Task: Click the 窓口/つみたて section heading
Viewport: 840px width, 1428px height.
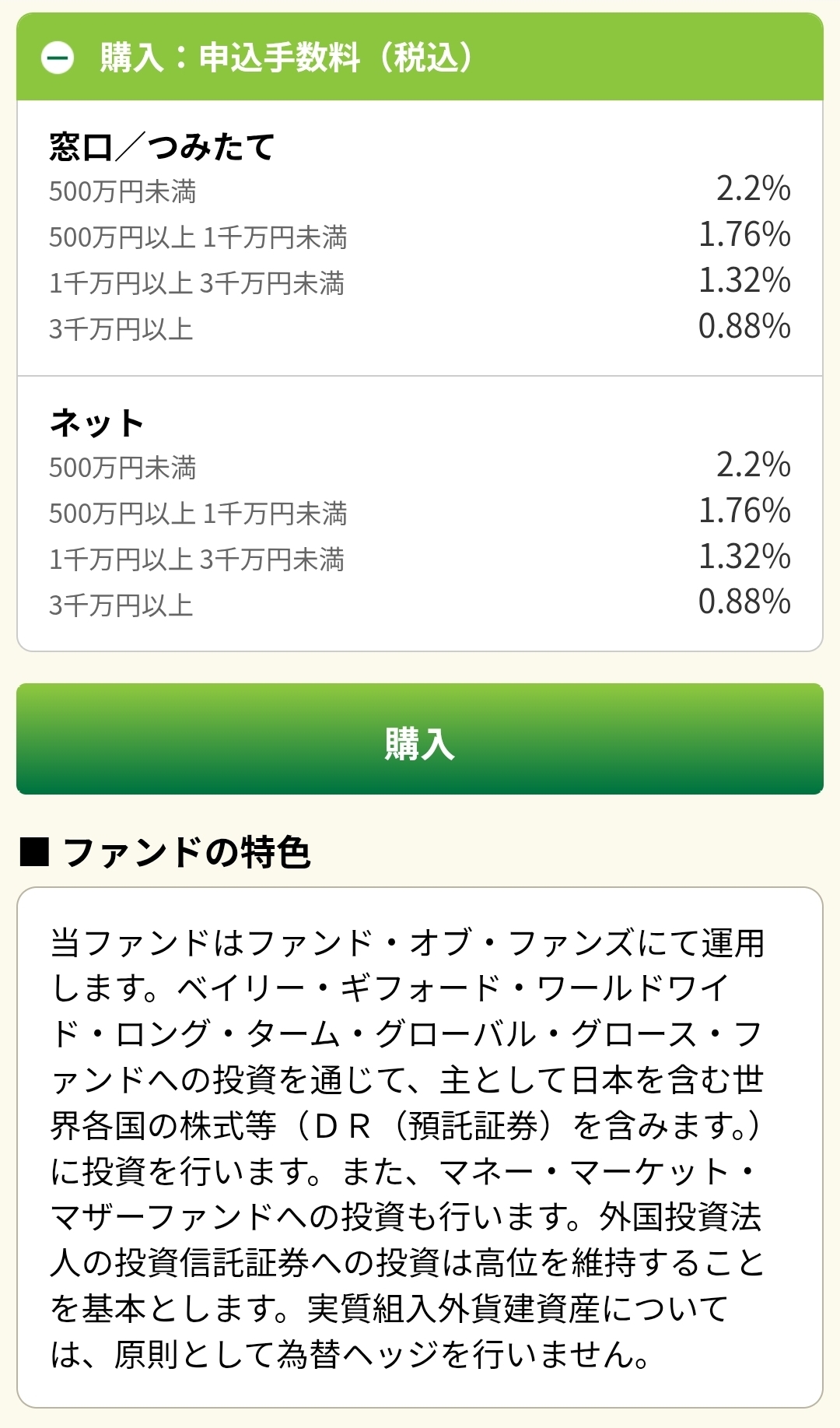Action: click(x=162, y=147)
